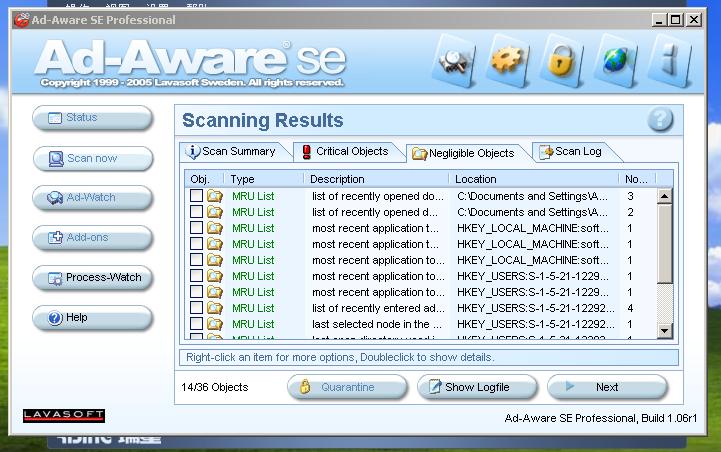The width and height of the screenshot is (721, 452).
Task: Click the '14/36 Objects' counter text
Action: [215, 387]
